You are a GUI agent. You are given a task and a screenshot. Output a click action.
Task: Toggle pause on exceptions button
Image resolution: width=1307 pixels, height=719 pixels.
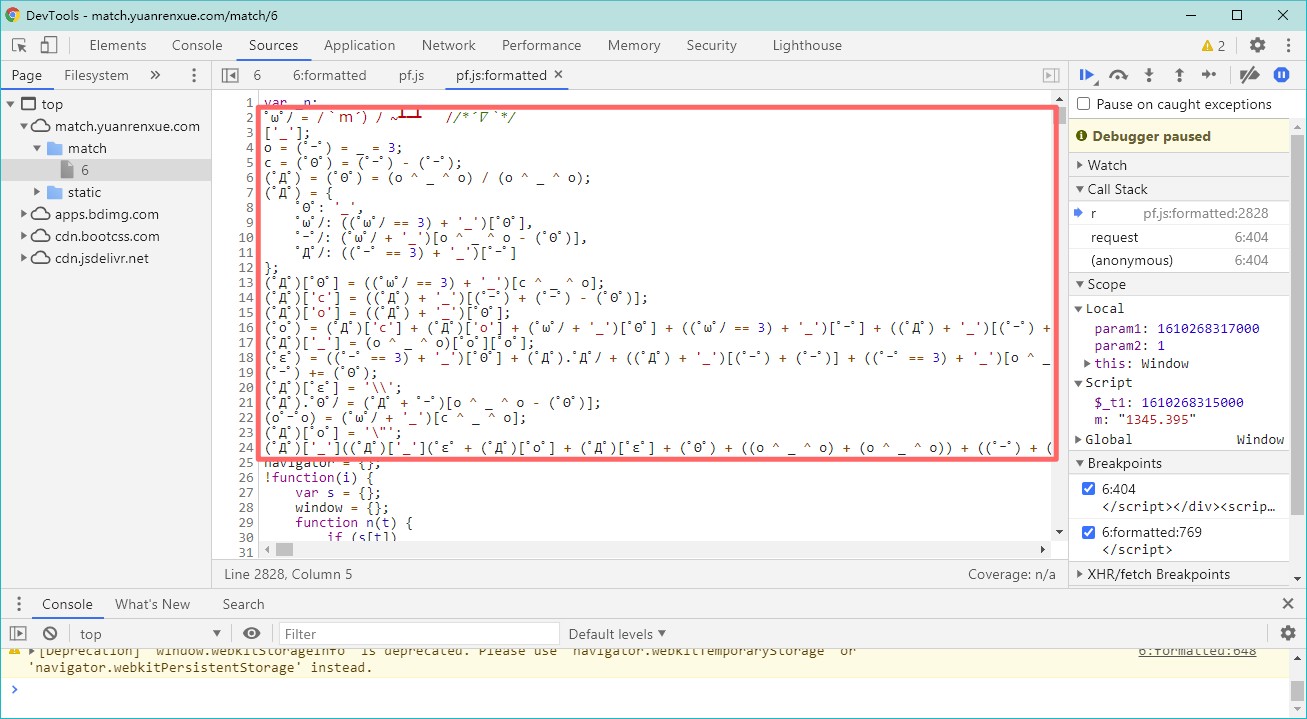(1281, 75)
